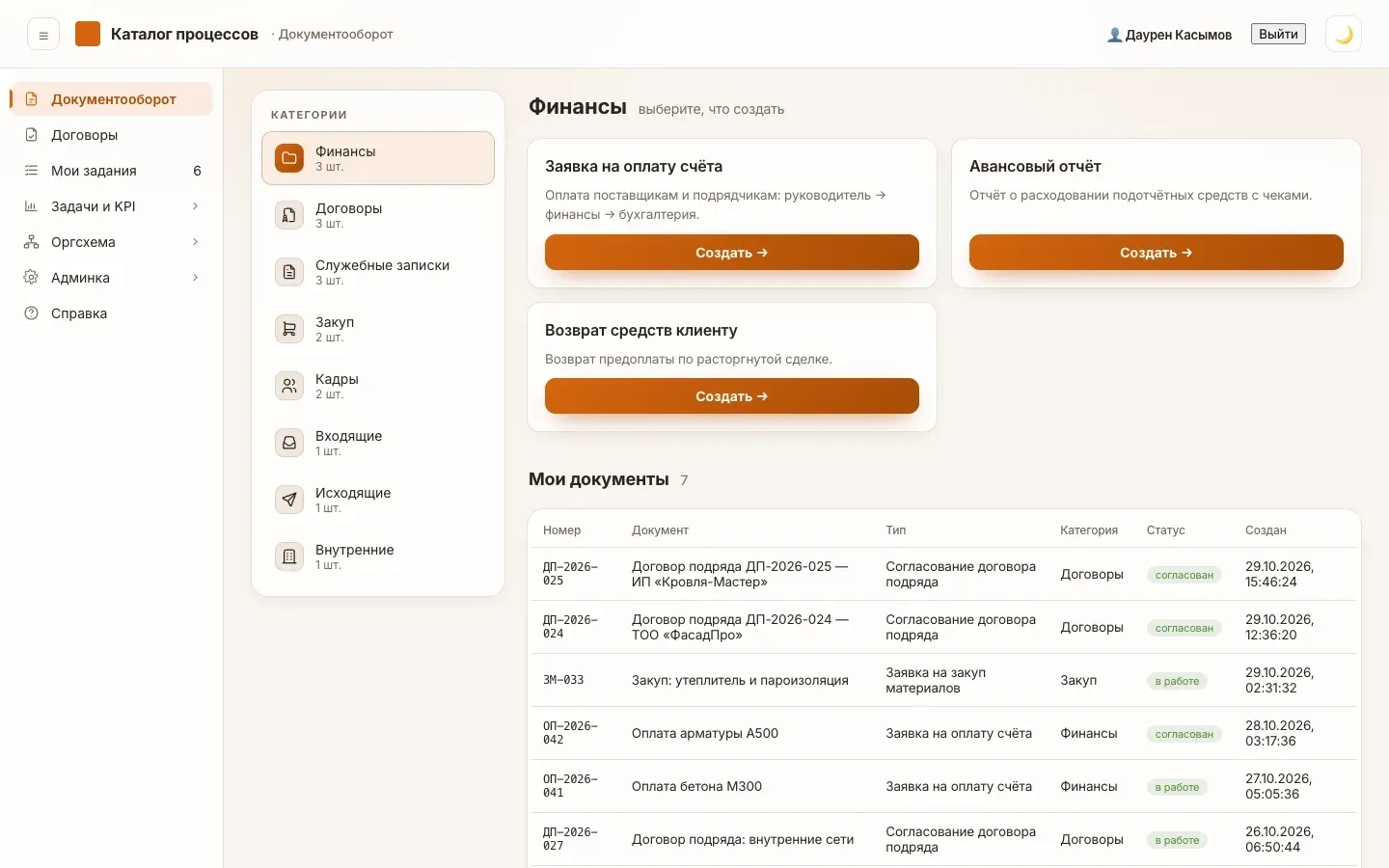Screen dimensions: 1389x868
Task: Select the Служебные записки category icon
Action: pyautogui.click(x=289, y=272)
